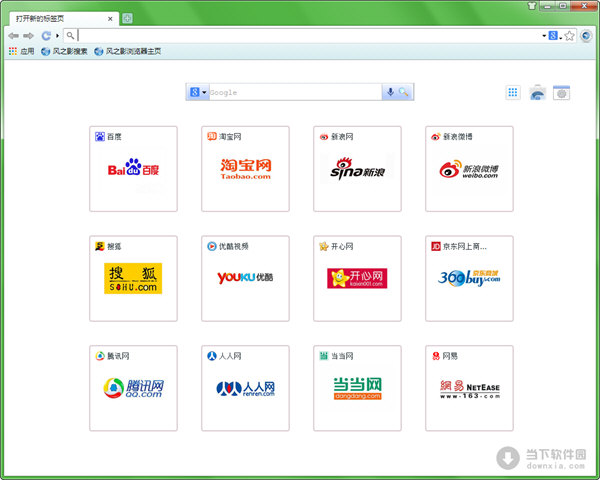Bookmark this page with the star icon

[569, 36]
